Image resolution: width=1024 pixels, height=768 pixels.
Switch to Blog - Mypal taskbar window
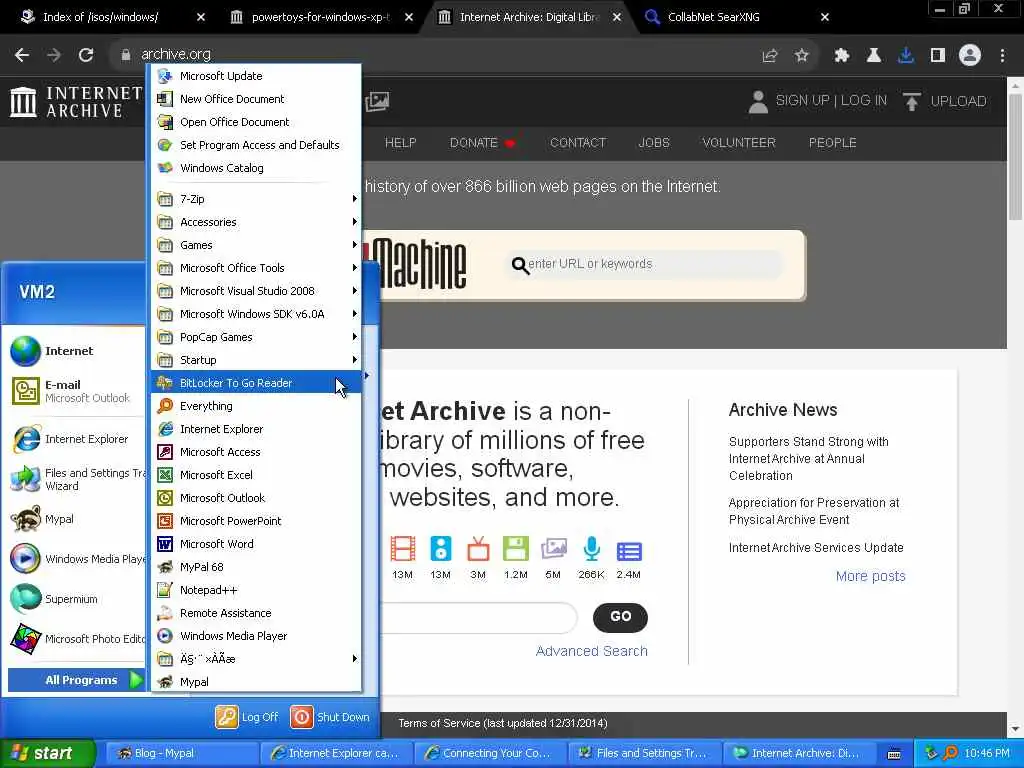click(x=180, y=753)
